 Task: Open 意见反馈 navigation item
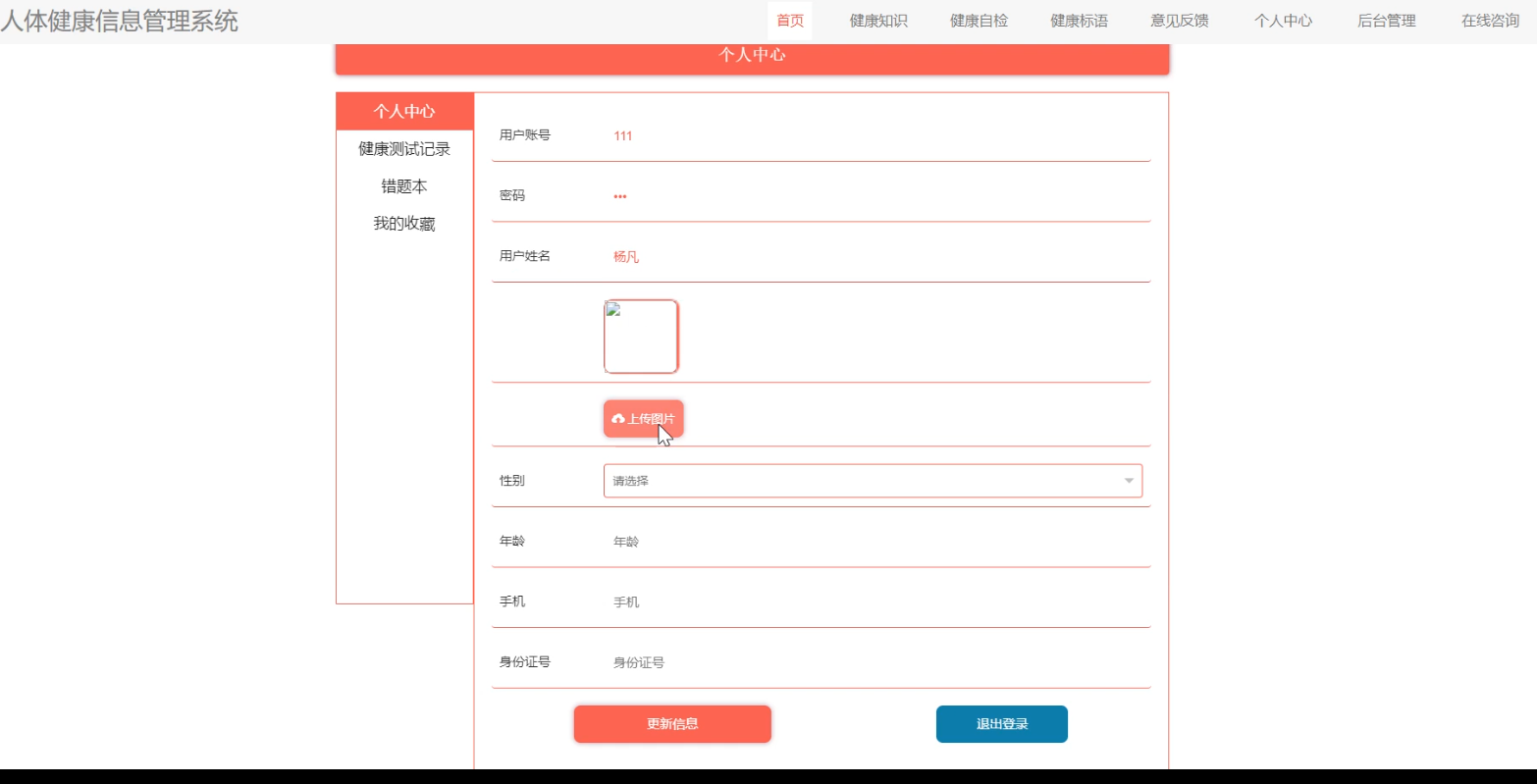click(x=1180, y=21)
